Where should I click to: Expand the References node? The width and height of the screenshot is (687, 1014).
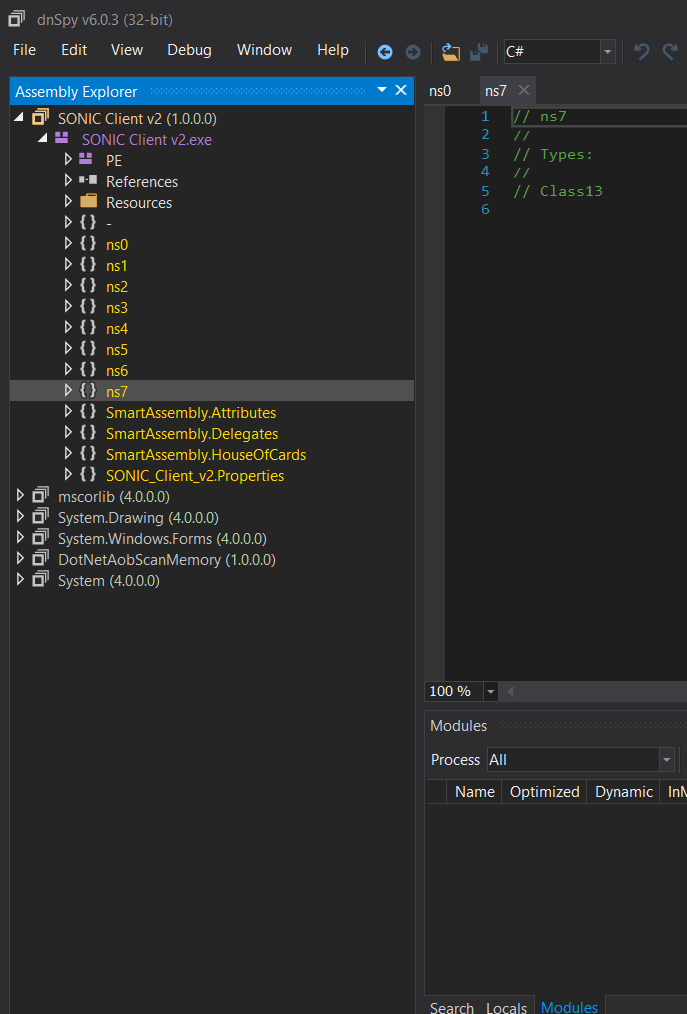pyautogui.click(x=68, y=180)
